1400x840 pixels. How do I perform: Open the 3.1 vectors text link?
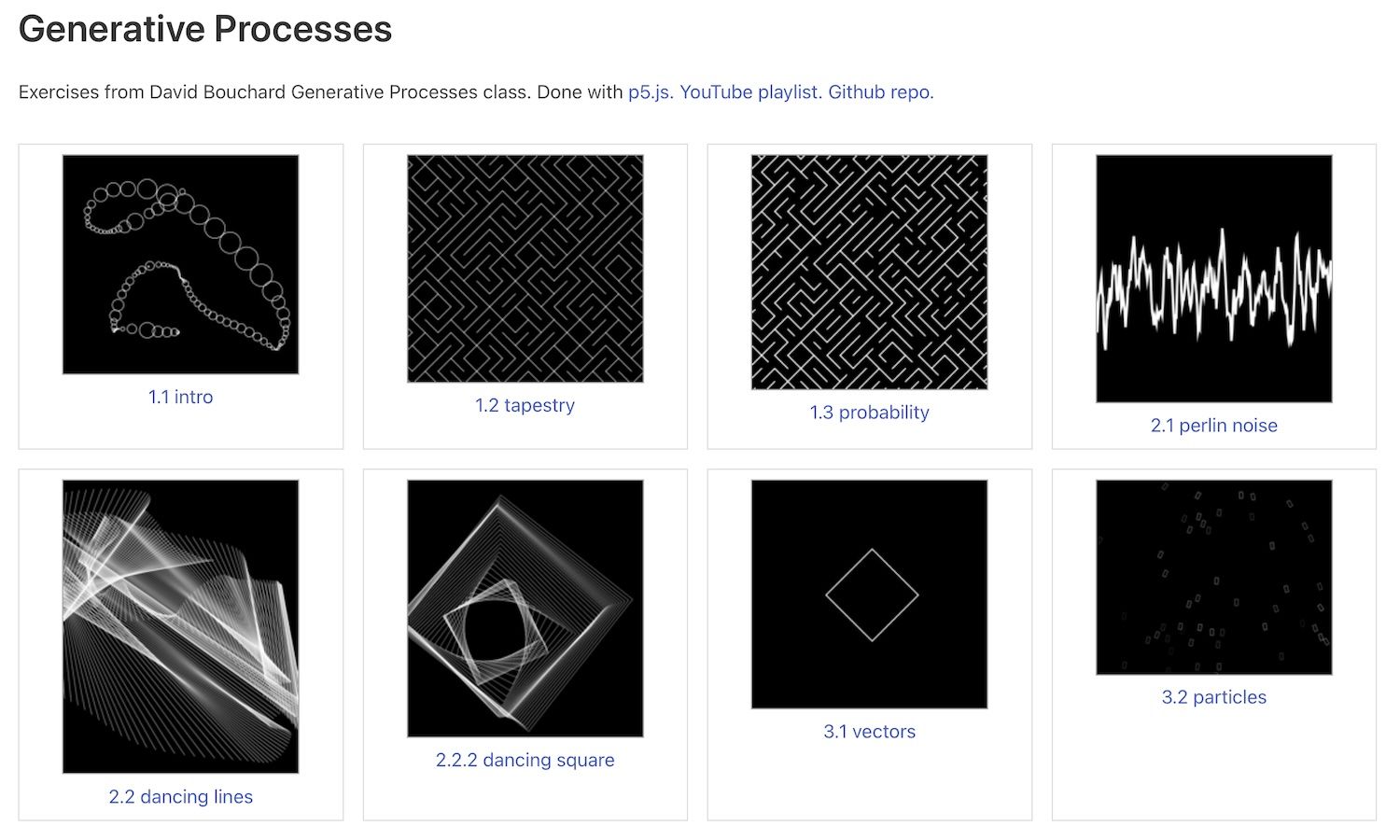(869, 732)
